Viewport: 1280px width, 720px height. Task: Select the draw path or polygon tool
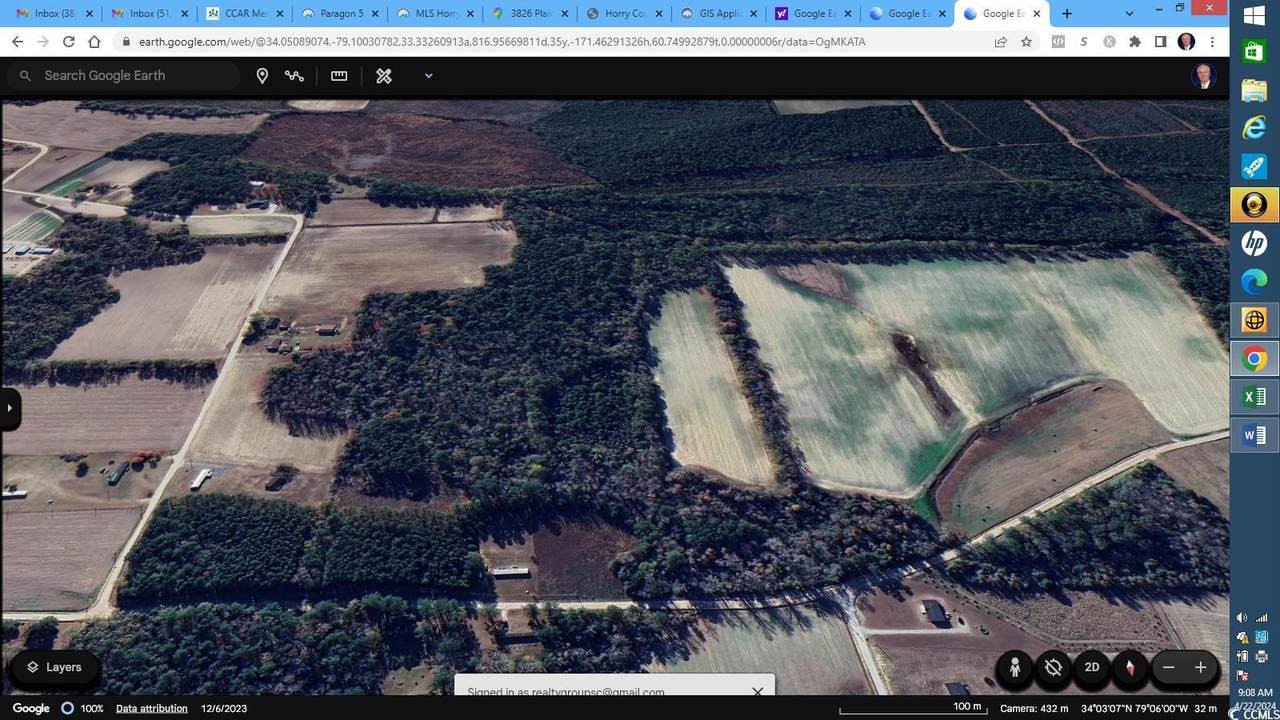[294, 76]
